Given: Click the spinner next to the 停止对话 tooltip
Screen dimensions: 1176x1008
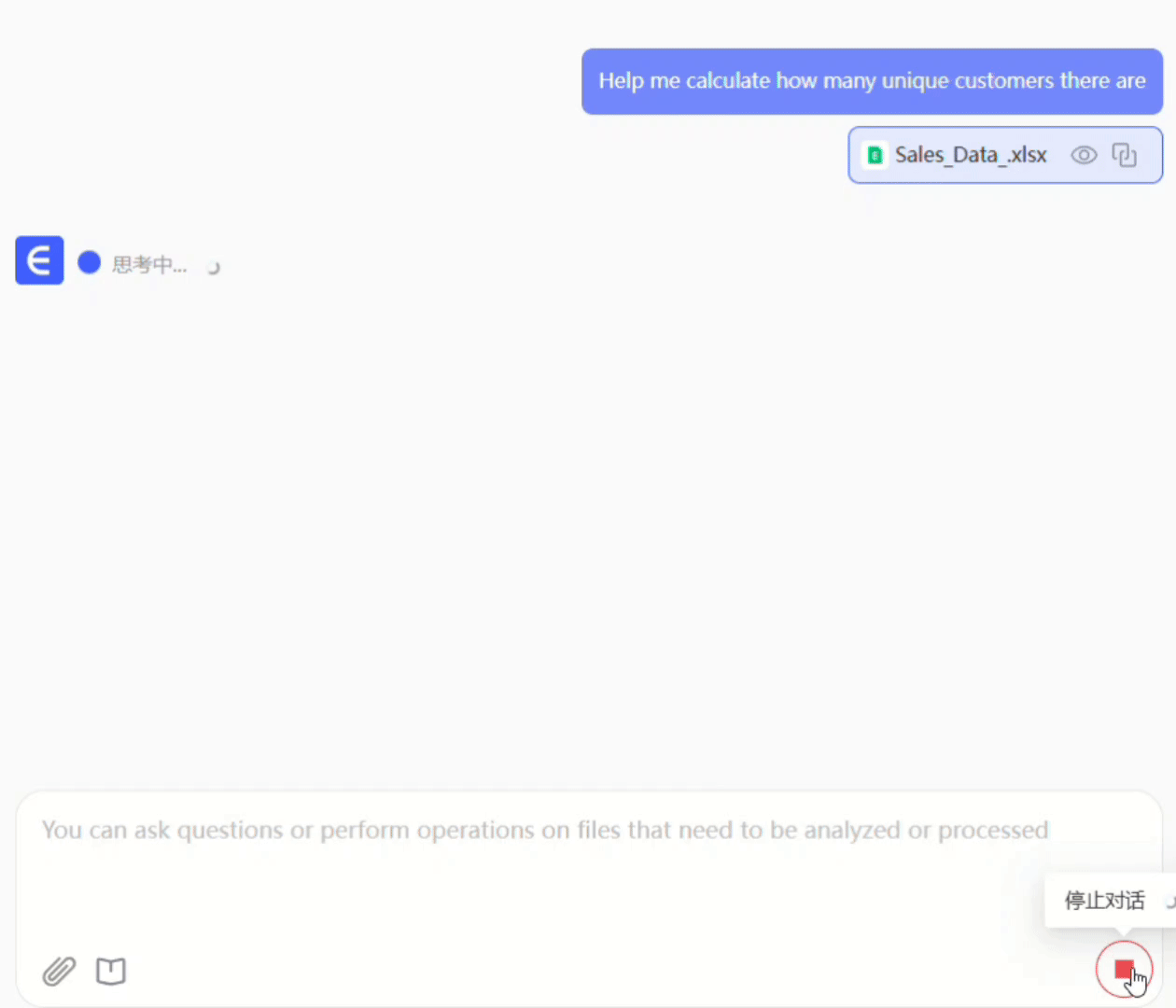Looking at the screenshot, I should [x=1169, y=901].
